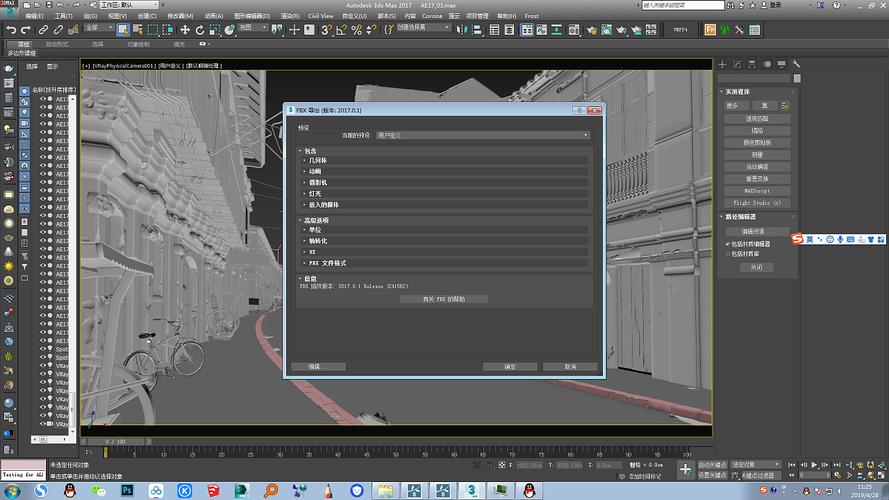
Task: Open the Material Editor from toolbar
Action: [x=576, y=30]
